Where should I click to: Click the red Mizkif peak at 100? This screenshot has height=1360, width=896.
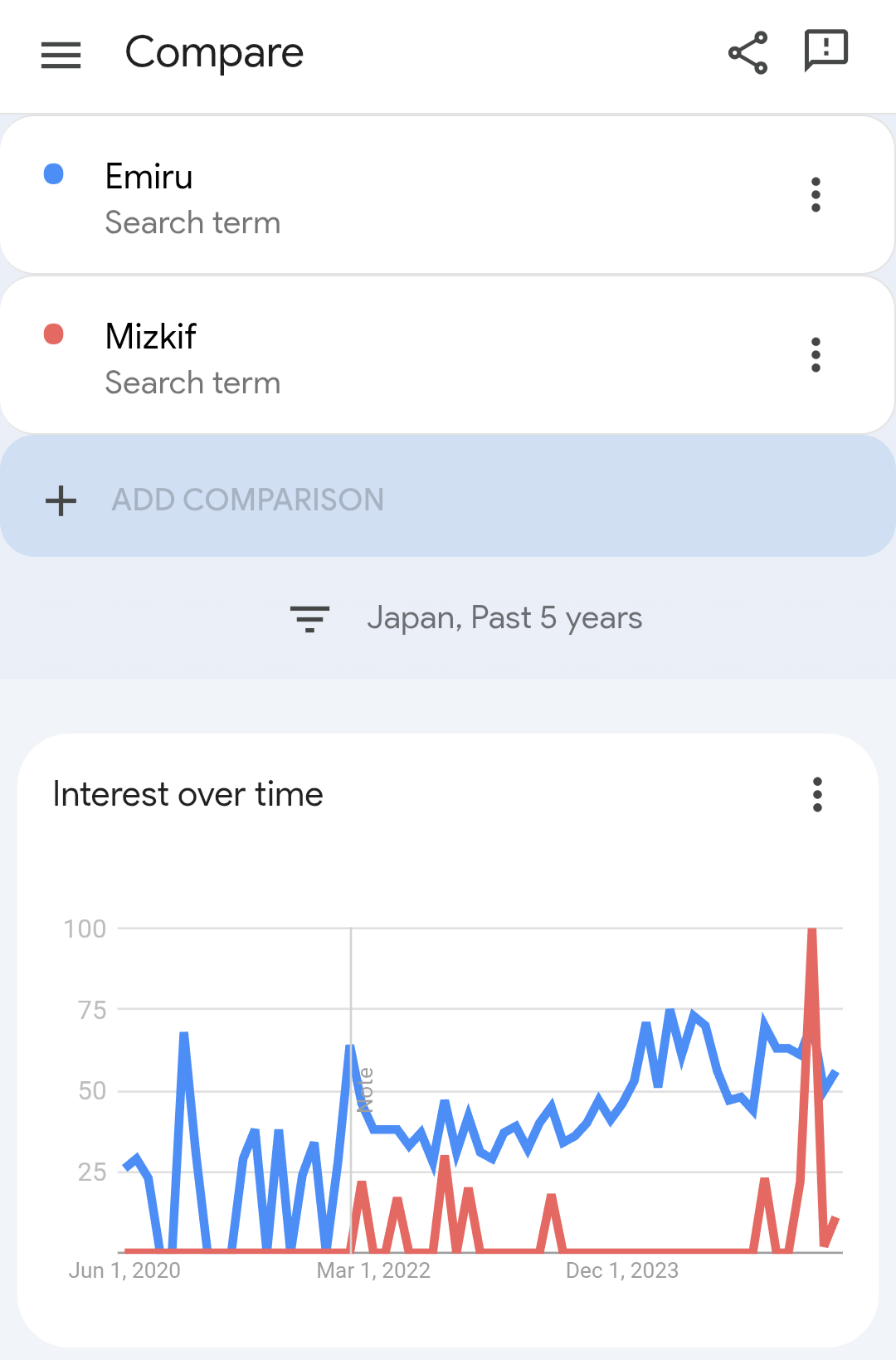click(812, 931)
